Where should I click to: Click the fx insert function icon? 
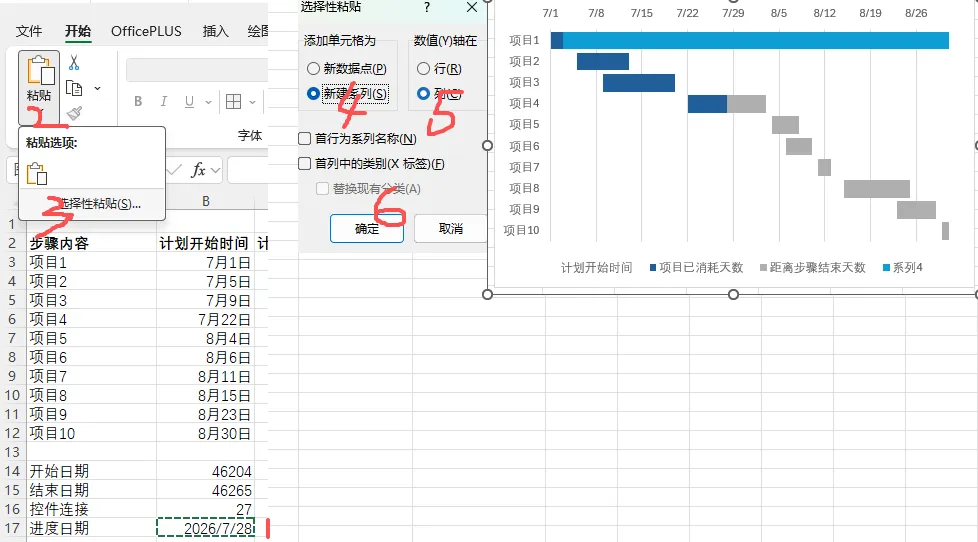pos(198,170)
